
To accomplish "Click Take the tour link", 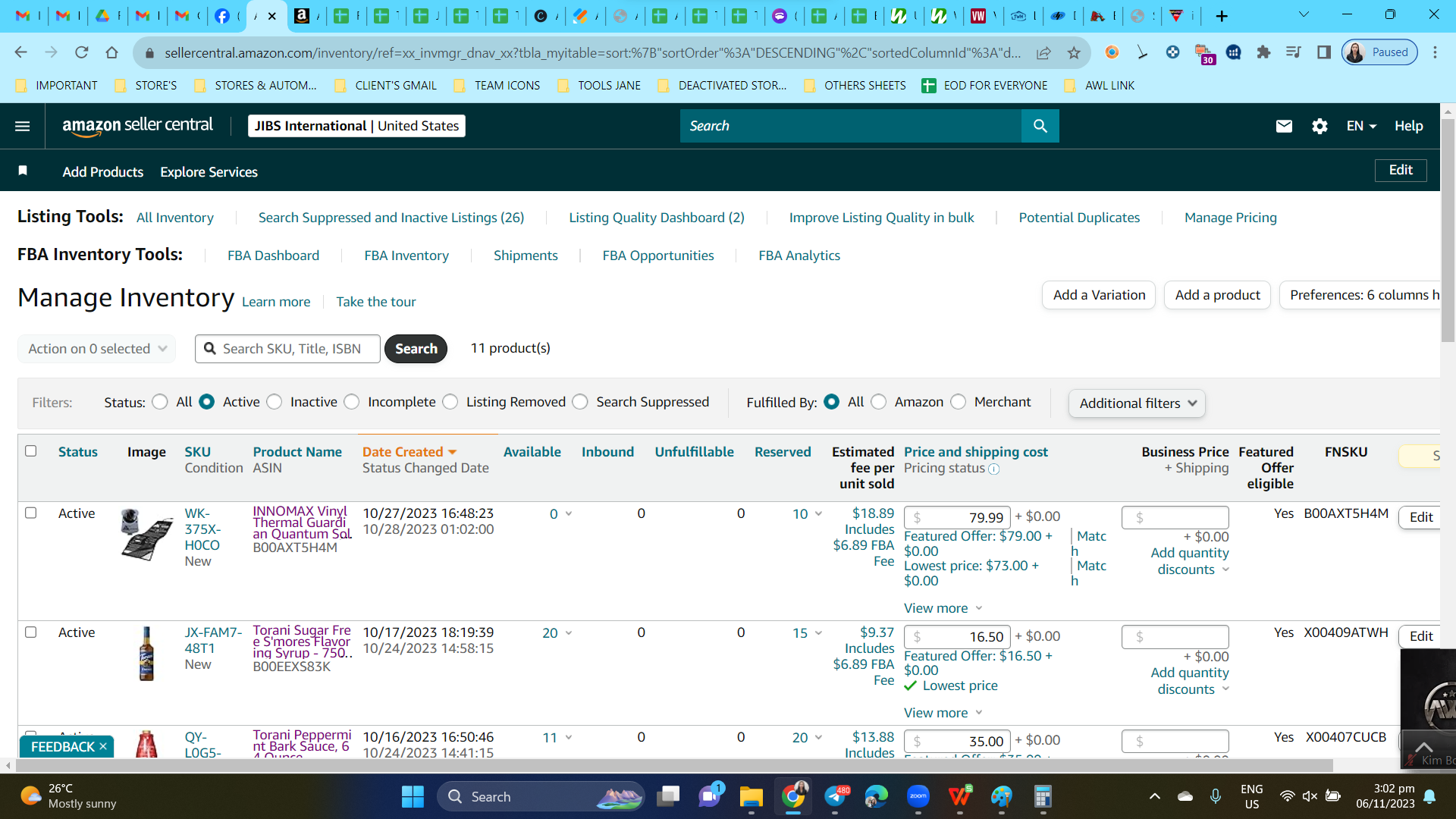I will [376, 302].
